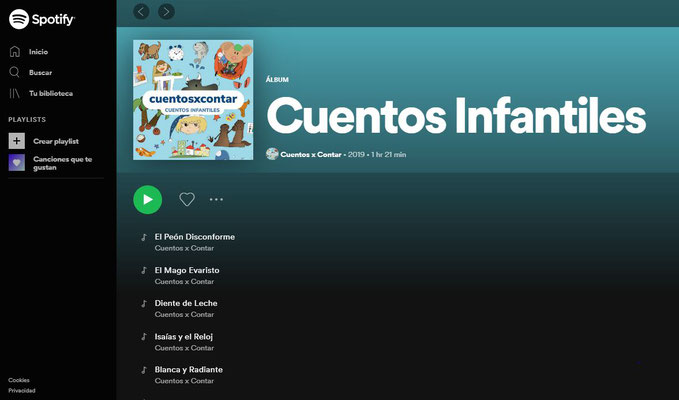Open Tu biblioteca in the sidebar

coord(51,93)
